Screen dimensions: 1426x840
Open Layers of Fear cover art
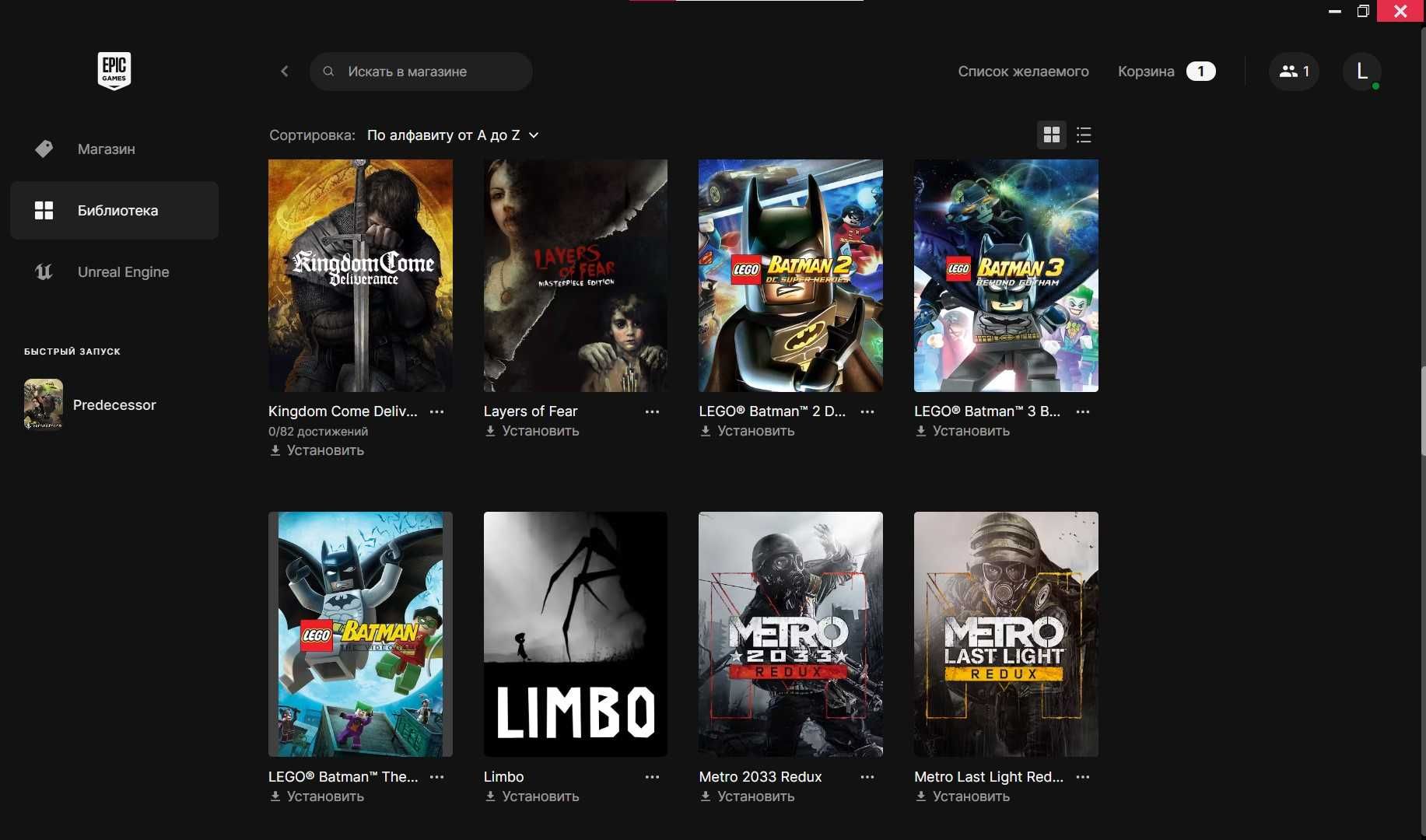576,275
